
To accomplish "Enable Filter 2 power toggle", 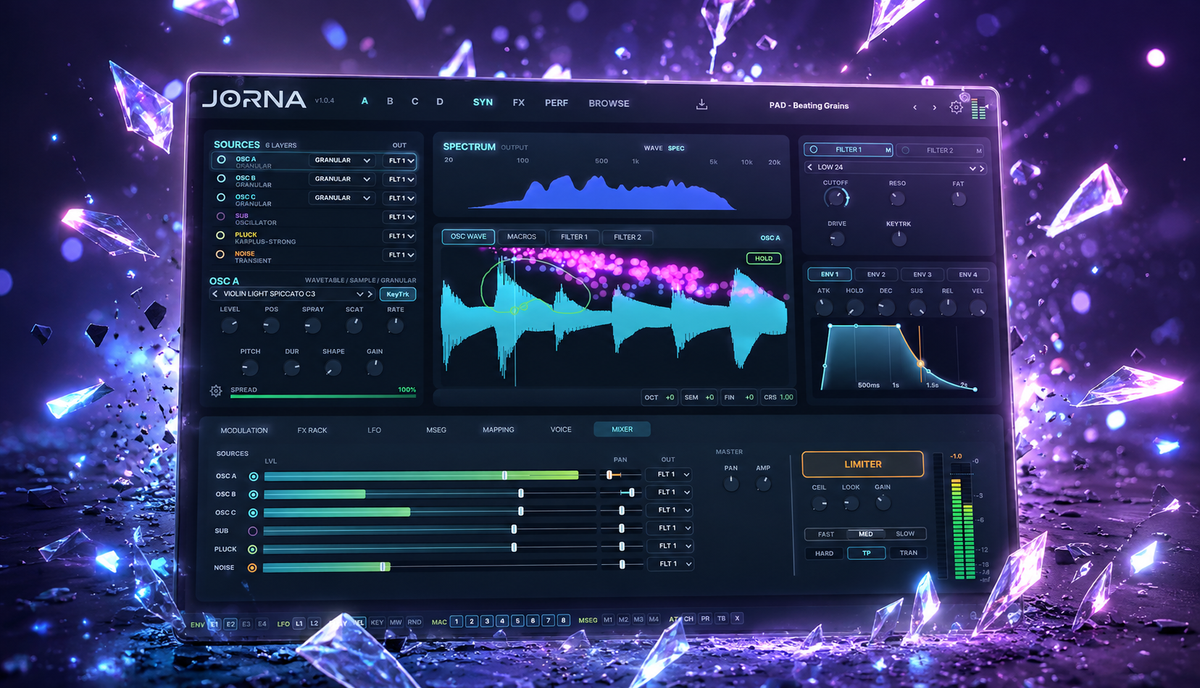I will click(906, 150).
